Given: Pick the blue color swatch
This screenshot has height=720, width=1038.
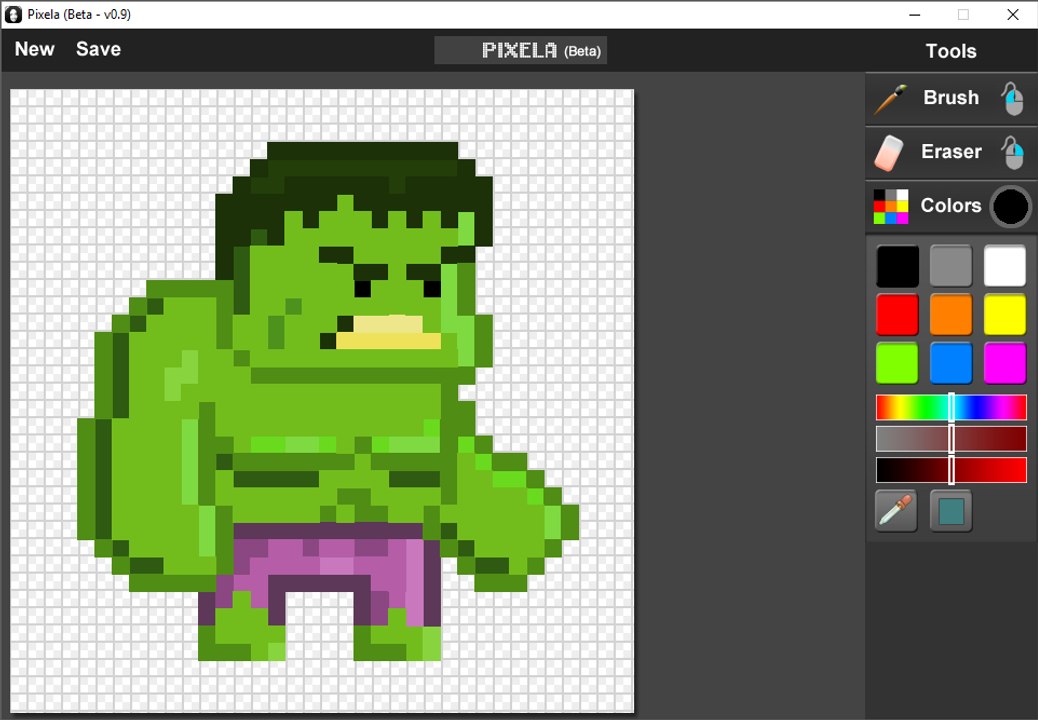Looking at the screenshot, I should pyautogui.click(x=951, y=363).
